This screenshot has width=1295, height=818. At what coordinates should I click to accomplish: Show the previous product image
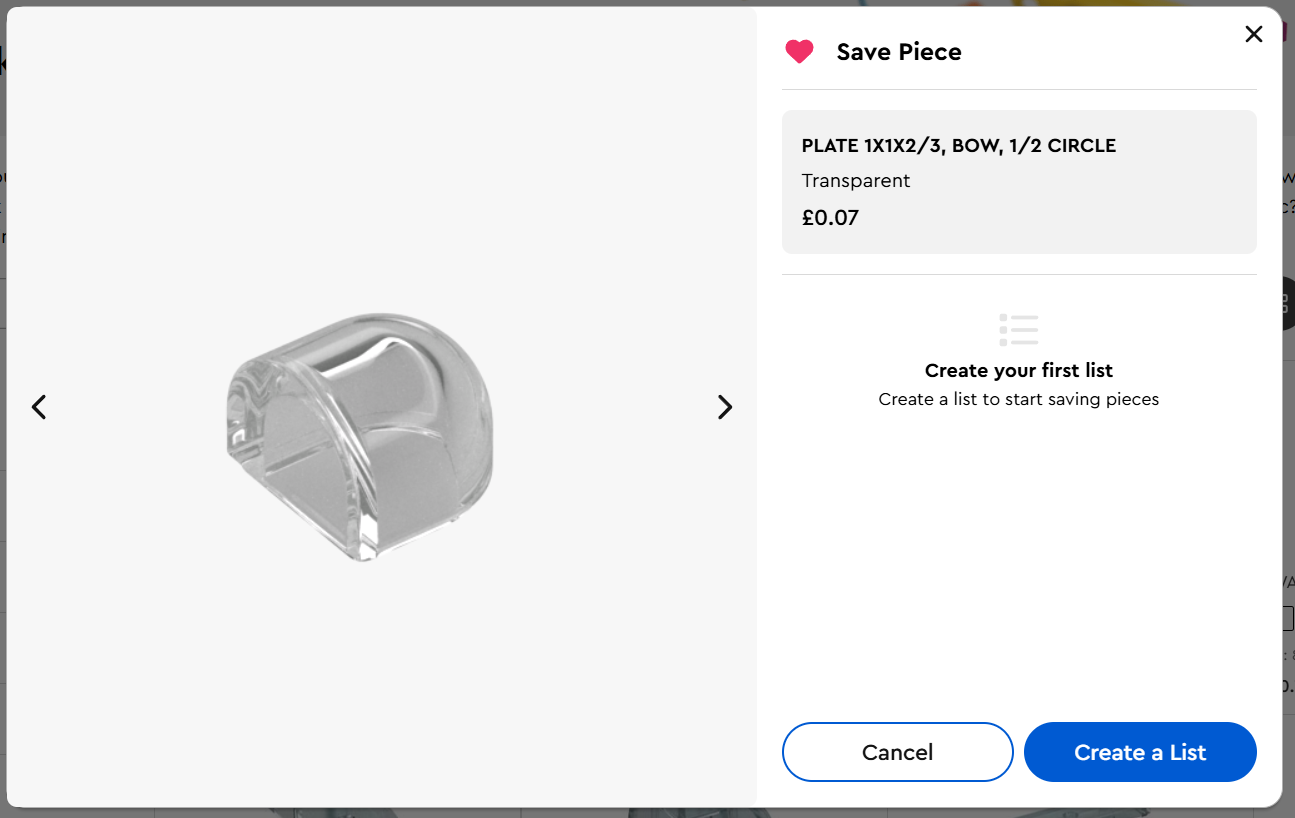click(39, 407)
